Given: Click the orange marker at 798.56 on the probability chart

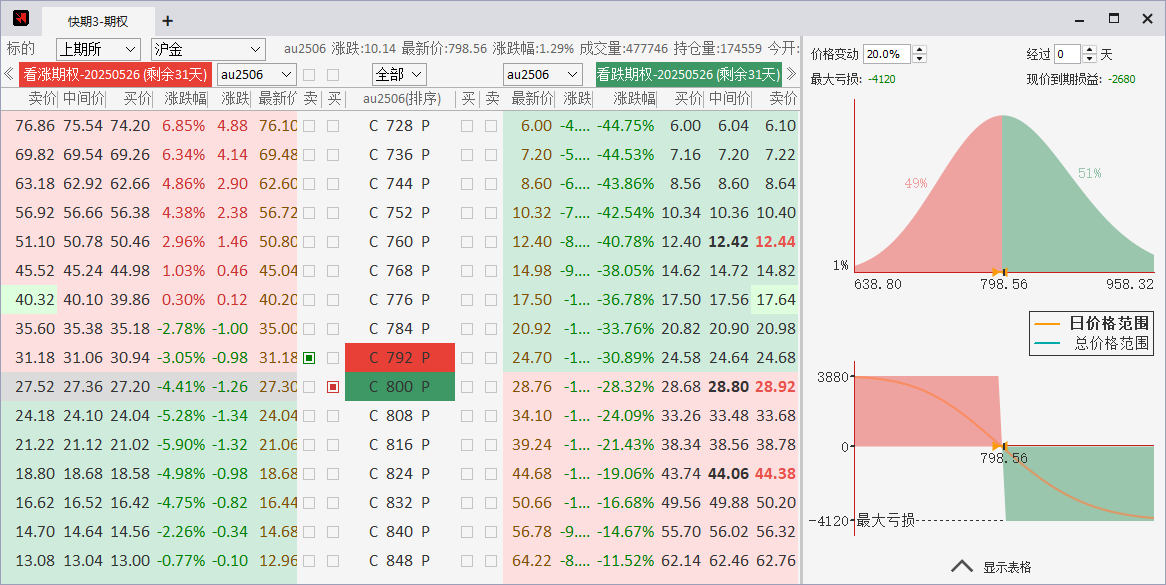Looking at the screenshot, I should (x=996, y=272).
